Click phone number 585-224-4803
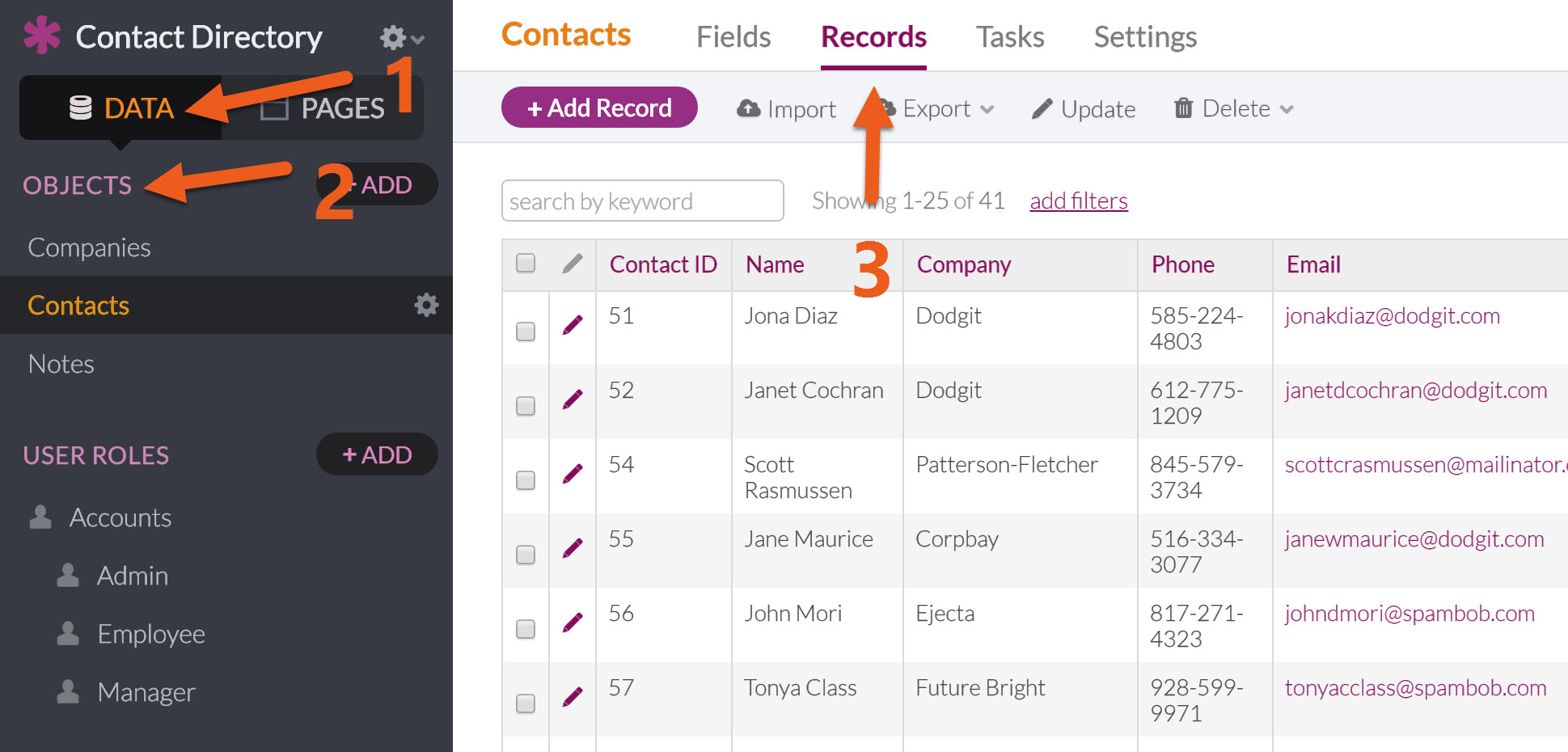Viewport: 1568px width, 752px height. tap(1197, 328)
